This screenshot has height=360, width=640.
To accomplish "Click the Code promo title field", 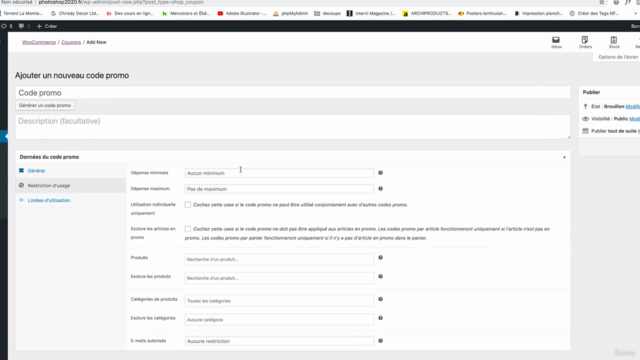I will click(293, 93).
